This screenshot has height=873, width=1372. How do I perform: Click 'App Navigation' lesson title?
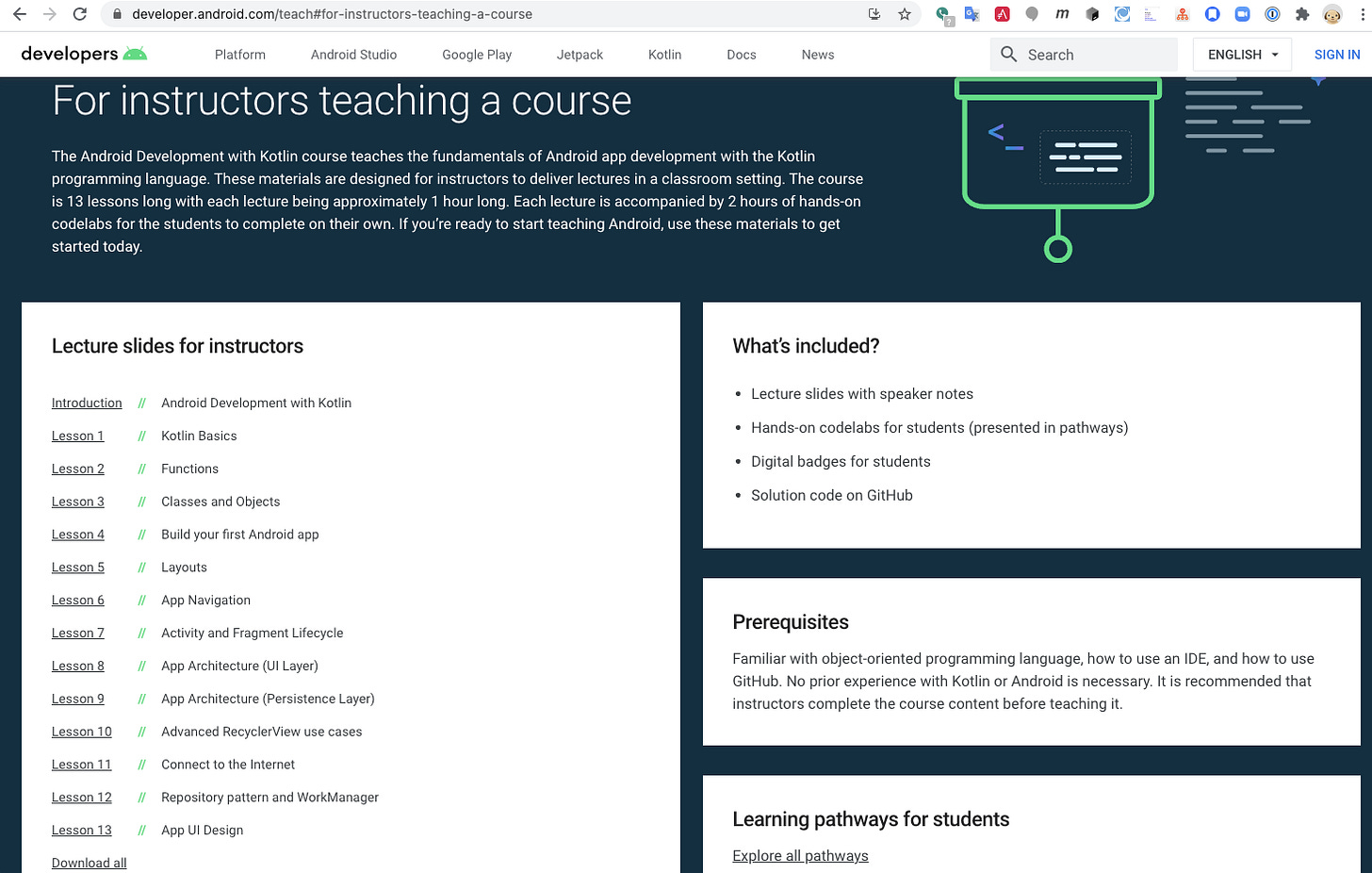point(205,601)
